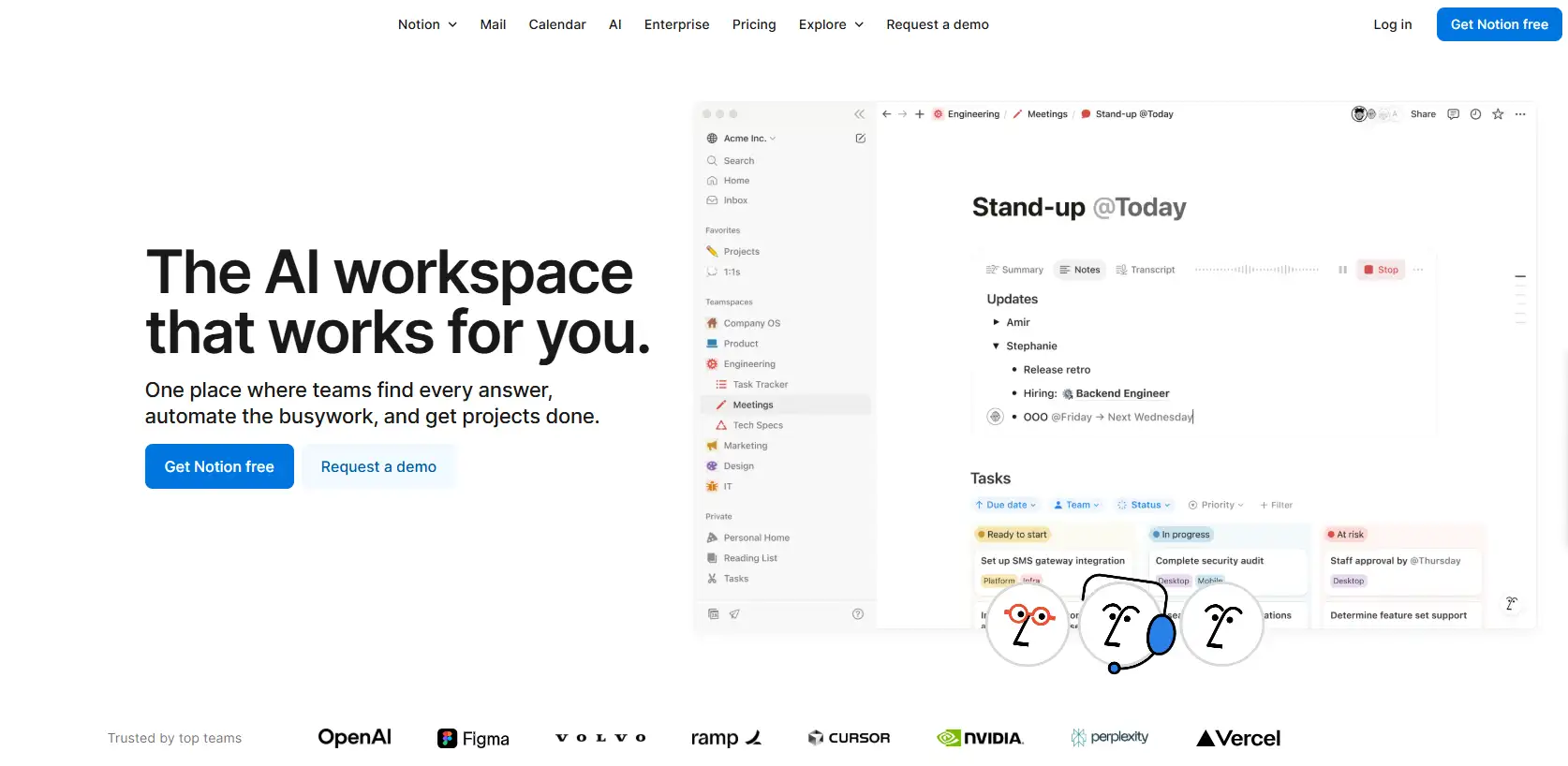This screenshot has width=1568, height=766.
Task: Switch to the Notes tab
Action: coord(1080,270)
